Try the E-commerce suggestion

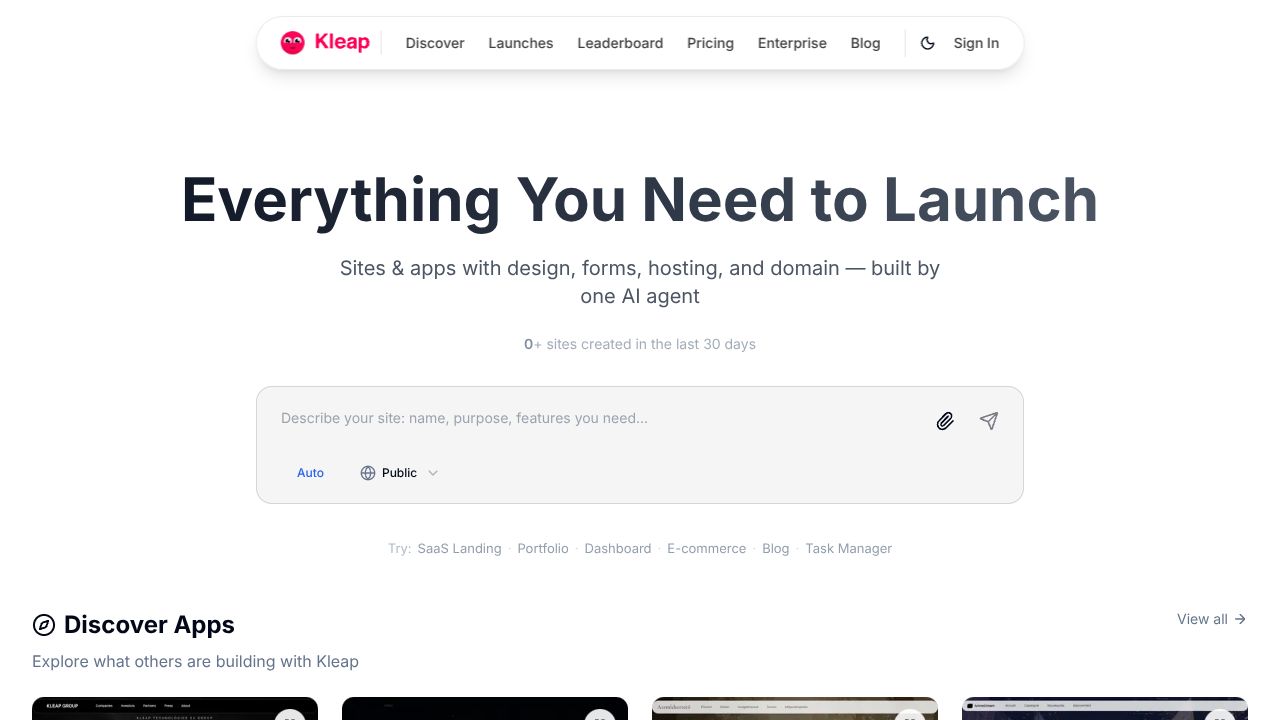click(x=706, y=548)
